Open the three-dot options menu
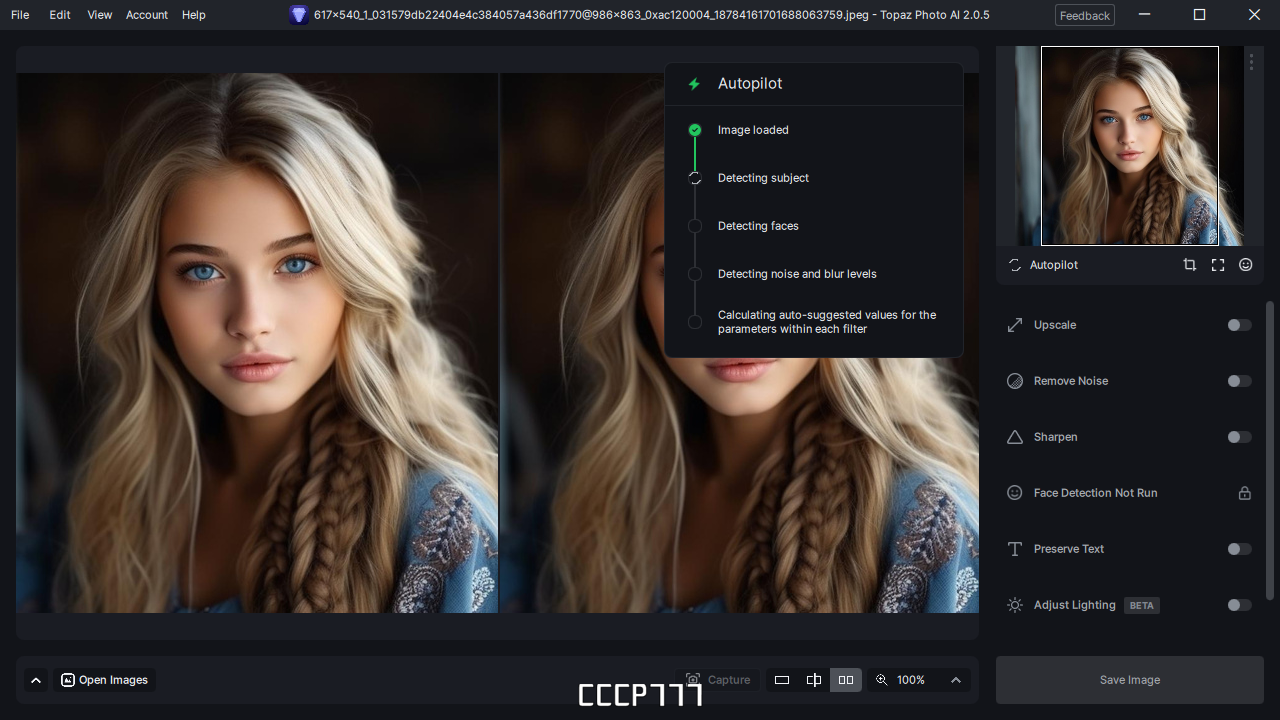The width and height of the screenshot is (1280, 720). coord(1251,62)
